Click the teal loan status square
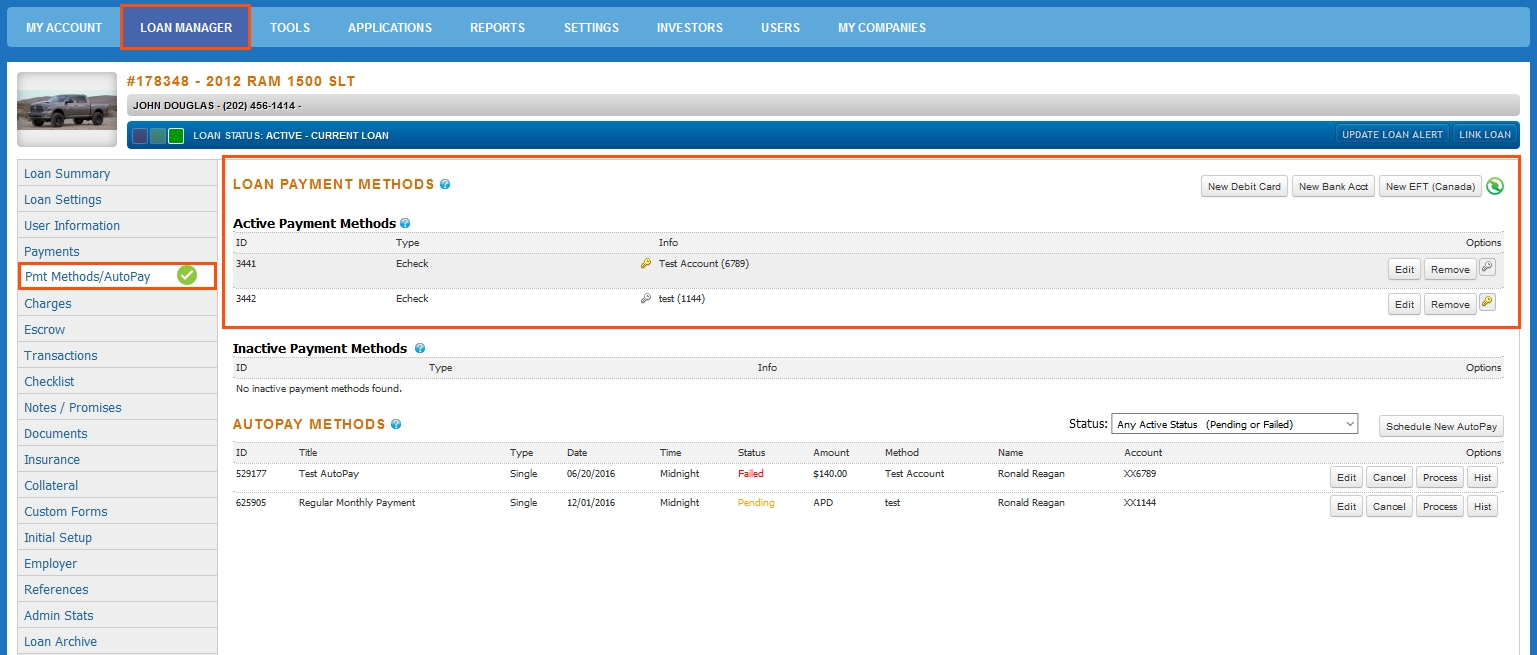This screenshot has height=655, width=1537. click(x=158, y=136)
